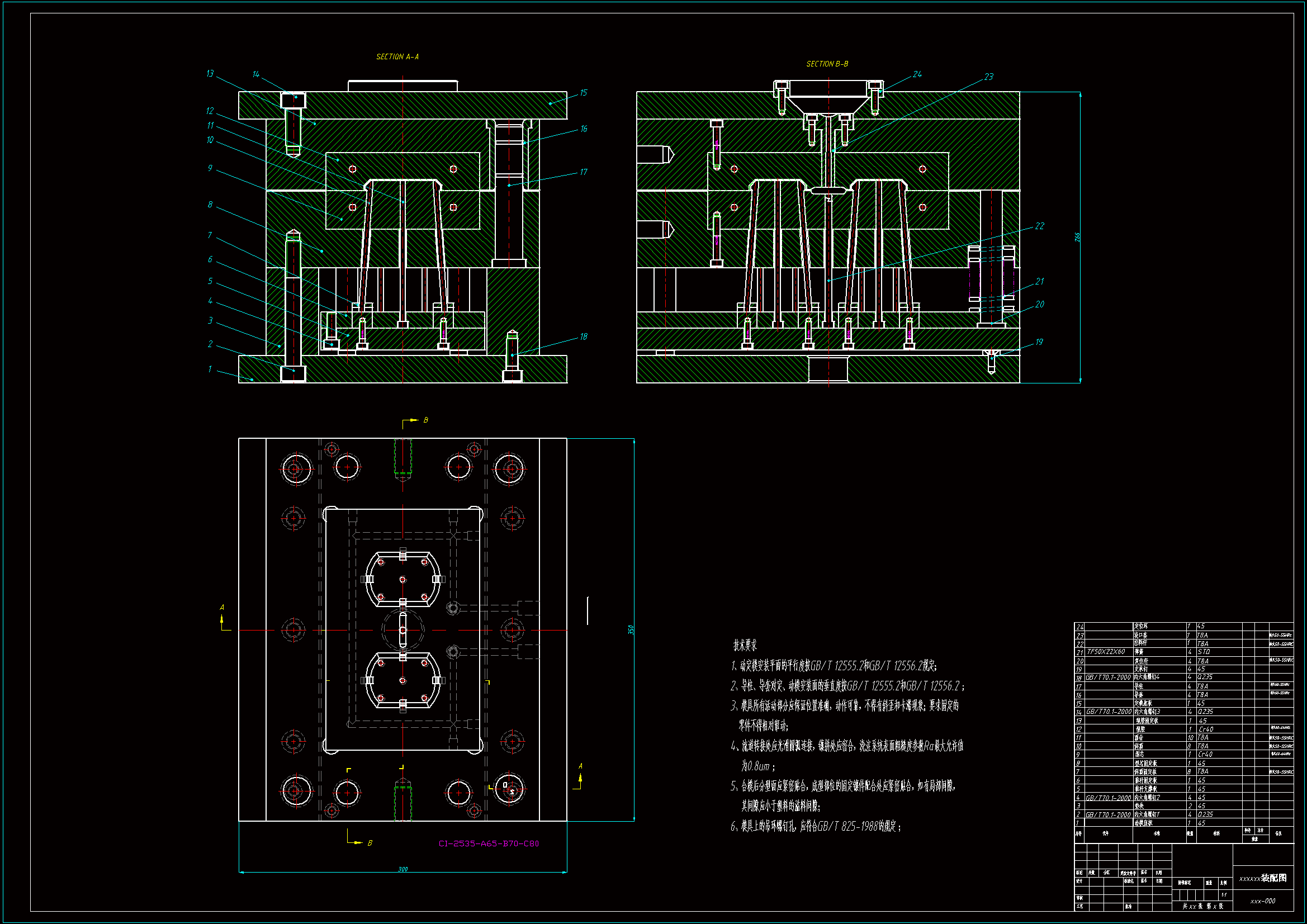
Task: Click the 装配图 title in title block
Action: coord(1273,878)
